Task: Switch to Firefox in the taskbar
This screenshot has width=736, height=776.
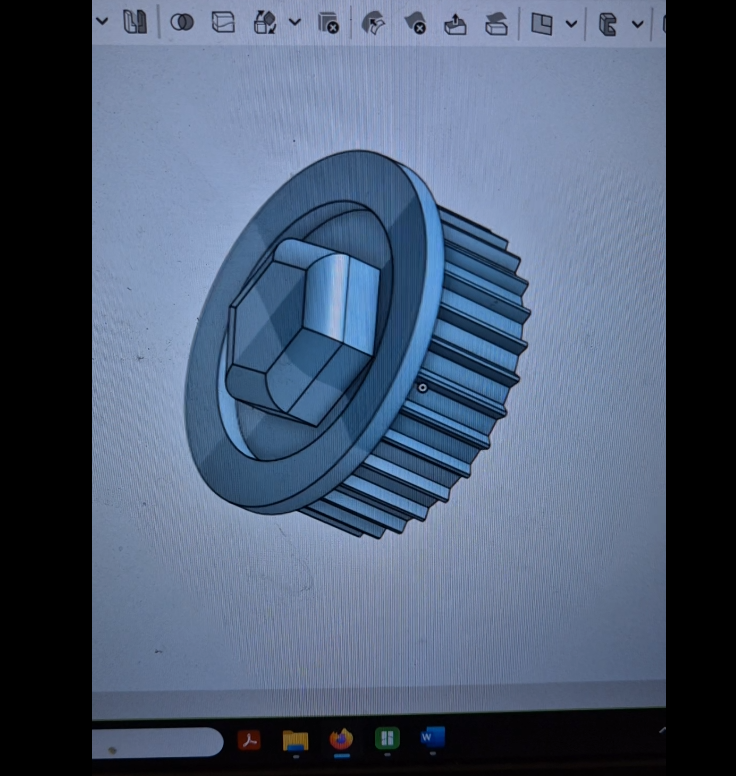Action: (x=341, y=740)
